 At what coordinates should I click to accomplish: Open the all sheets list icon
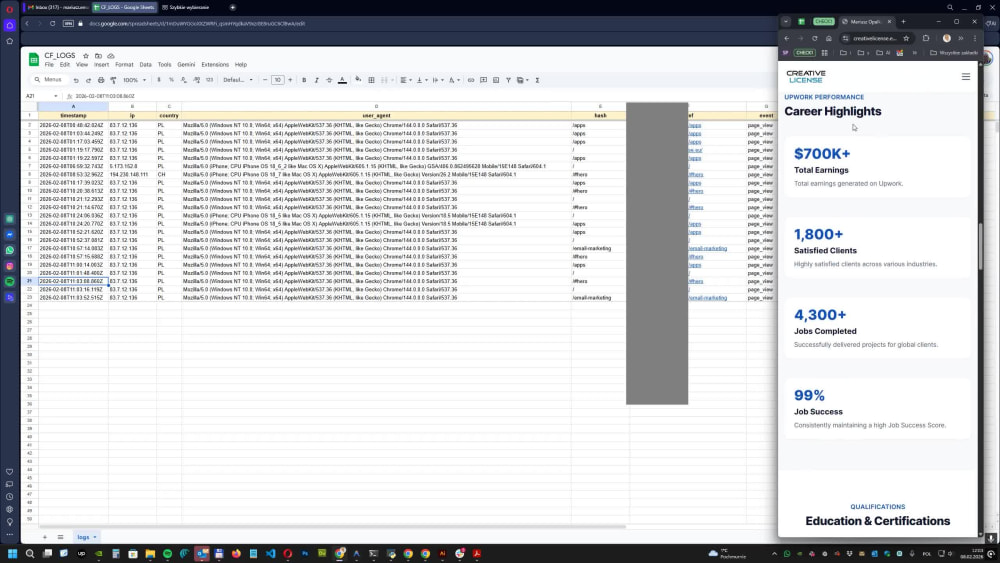(61, 537)
